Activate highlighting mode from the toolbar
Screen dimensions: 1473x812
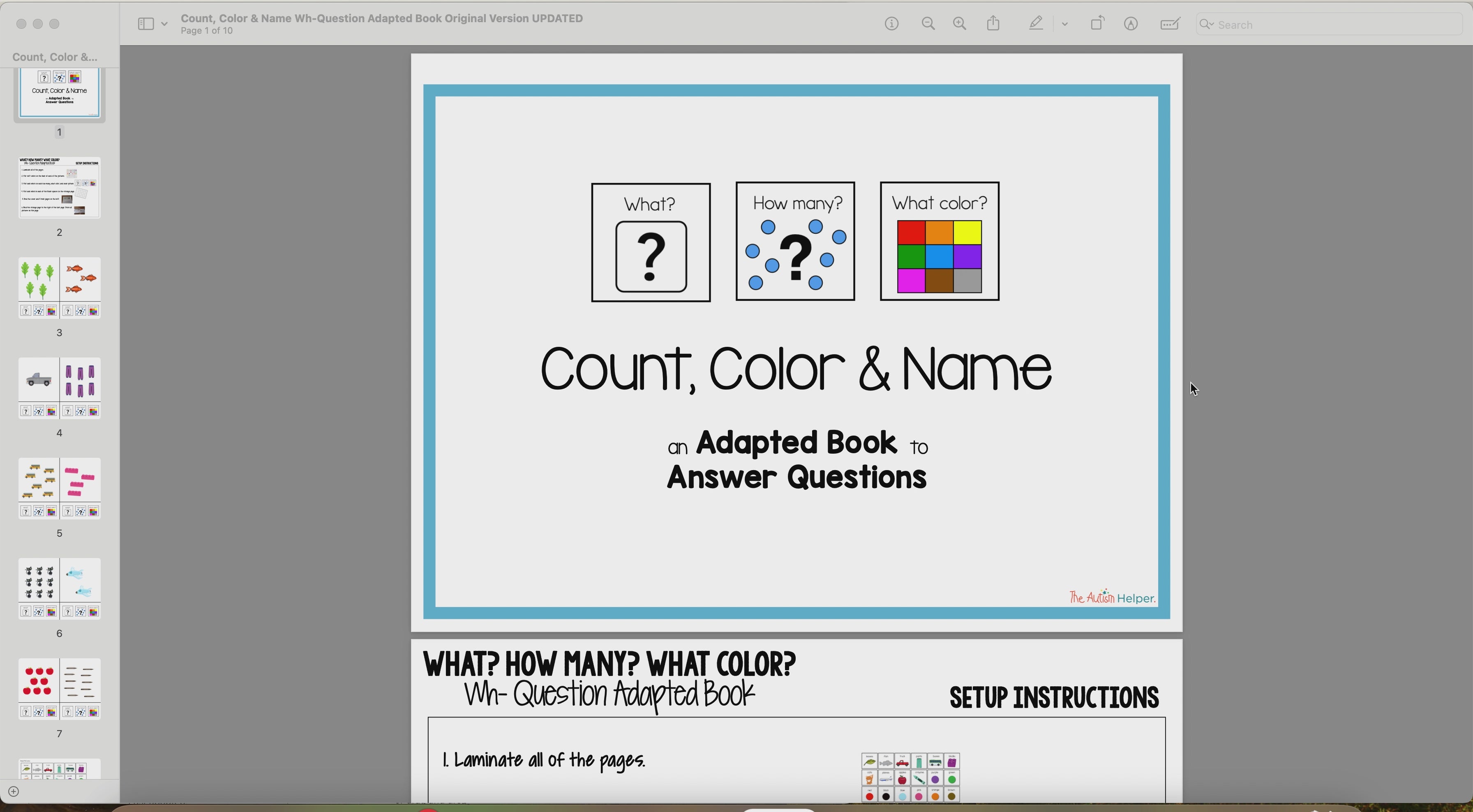pos(1035,23)
